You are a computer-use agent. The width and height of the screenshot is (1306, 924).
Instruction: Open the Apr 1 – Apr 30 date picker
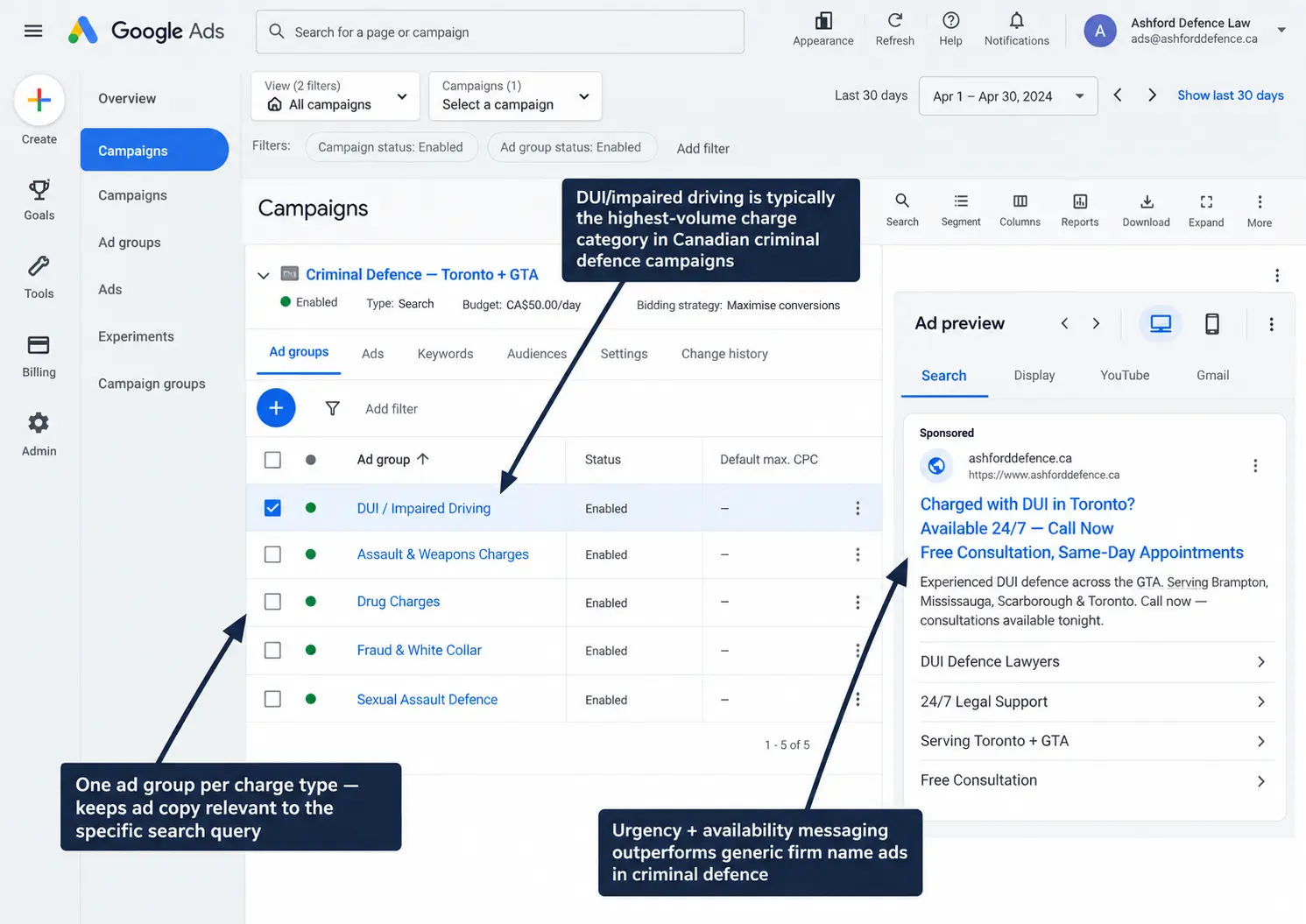pyautogui.click(x=1008, y=96)
